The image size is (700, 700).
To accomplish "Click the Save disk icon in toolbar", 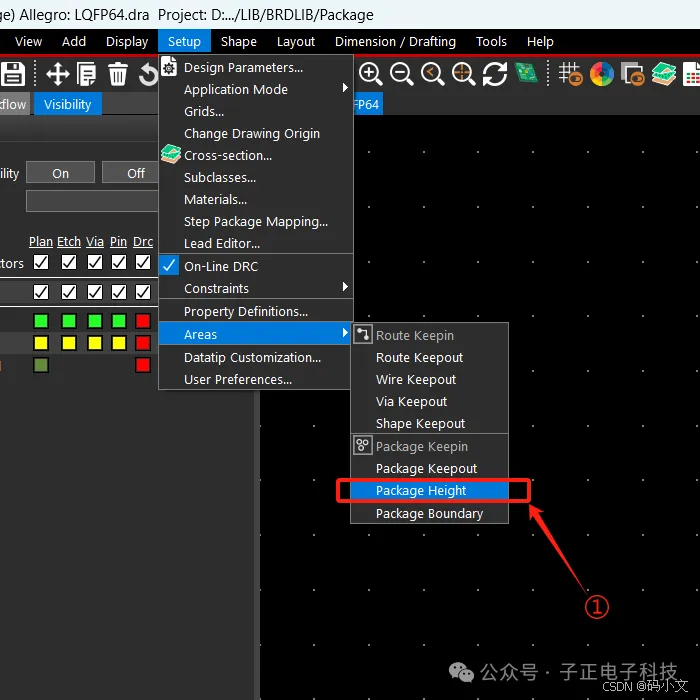I will point(13,74).
